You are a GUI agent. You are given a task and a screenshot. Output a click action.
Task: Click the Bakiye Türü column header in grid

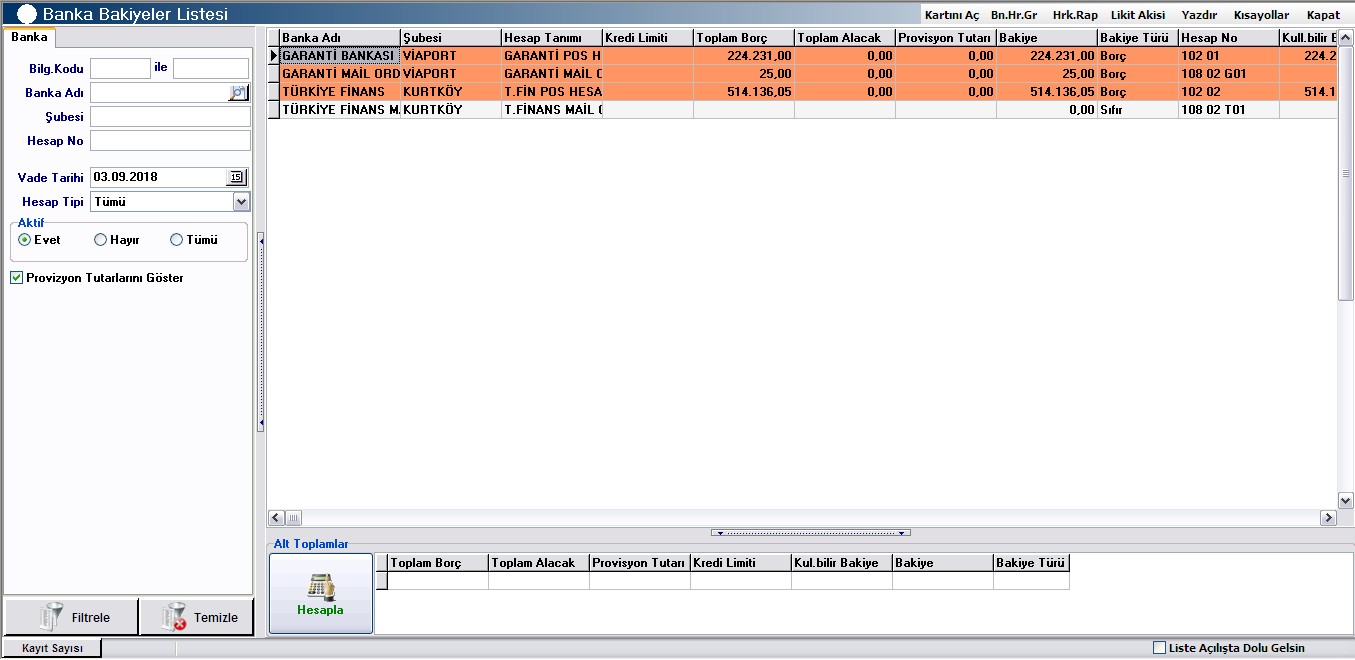point(1138,38)
